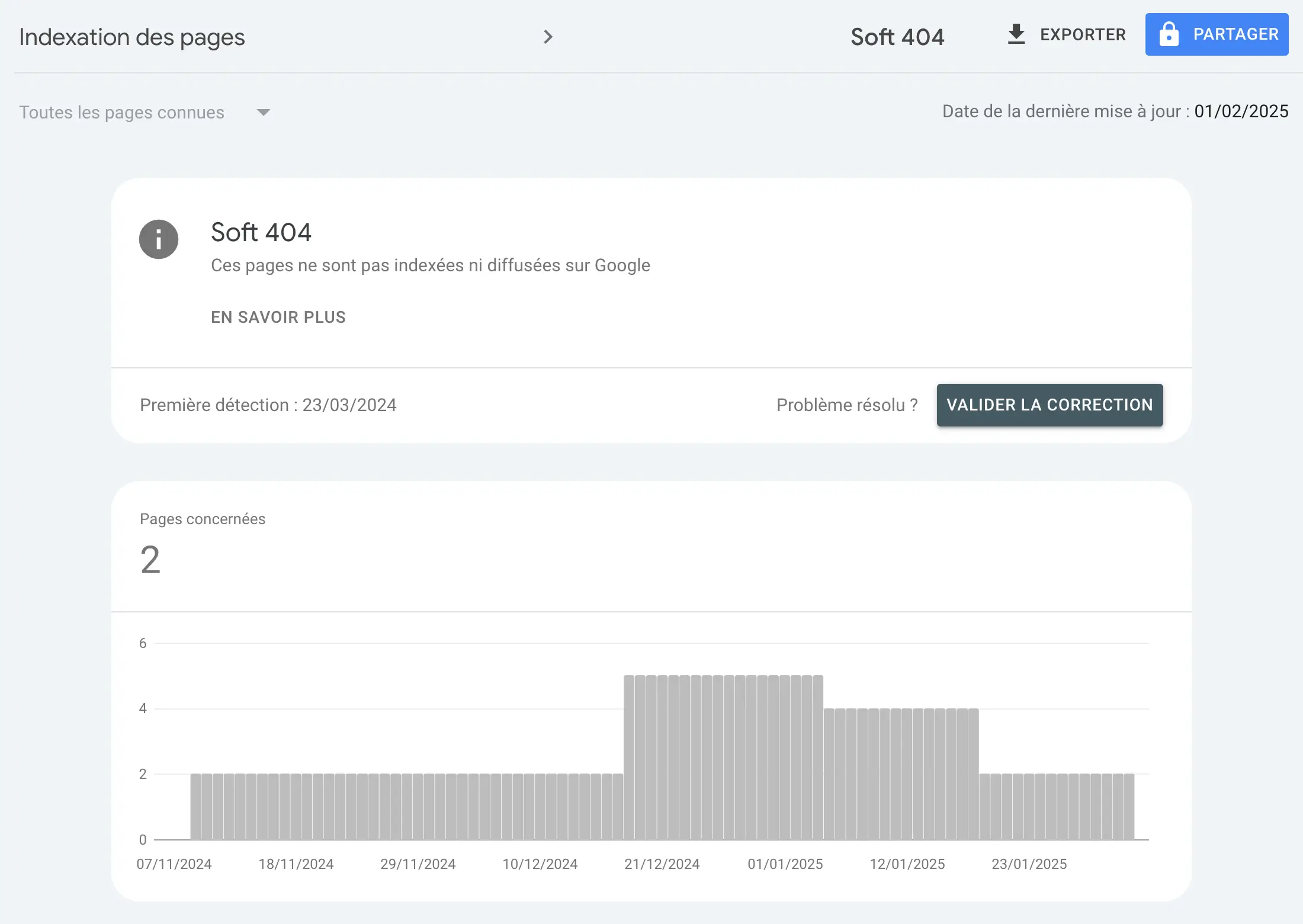Click the Première détection date text

[268, 405]
